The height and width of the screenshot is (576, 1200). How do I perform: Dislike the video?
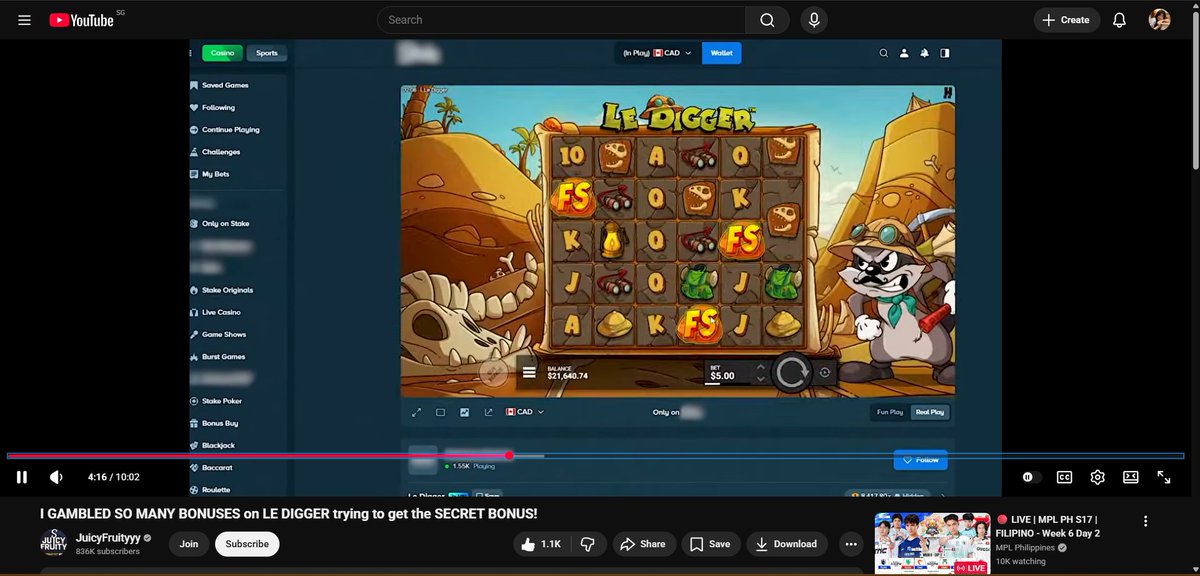point(589,544)
